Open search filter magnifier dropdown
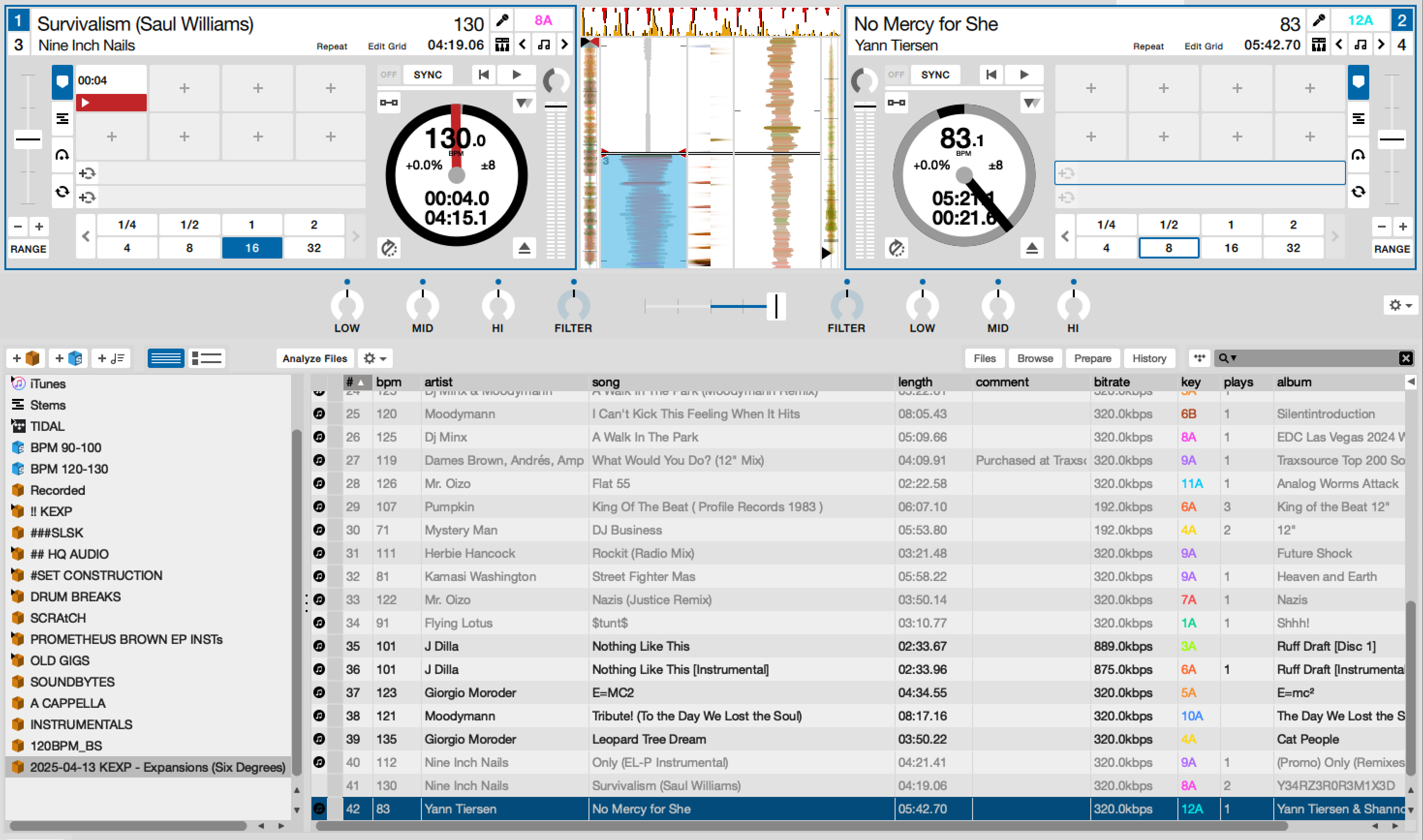1423x840 pixels. (x=1227, y=358)
